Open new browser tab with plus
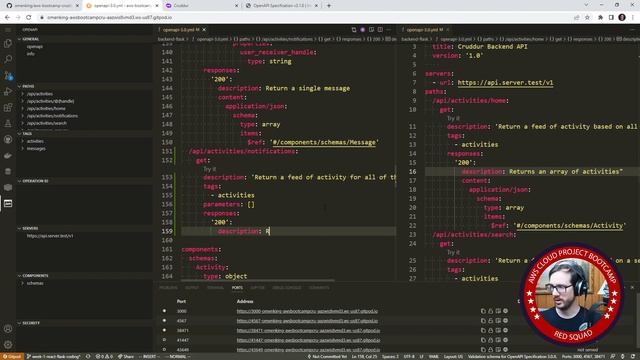The image size is (640, 360). (329, 6)
